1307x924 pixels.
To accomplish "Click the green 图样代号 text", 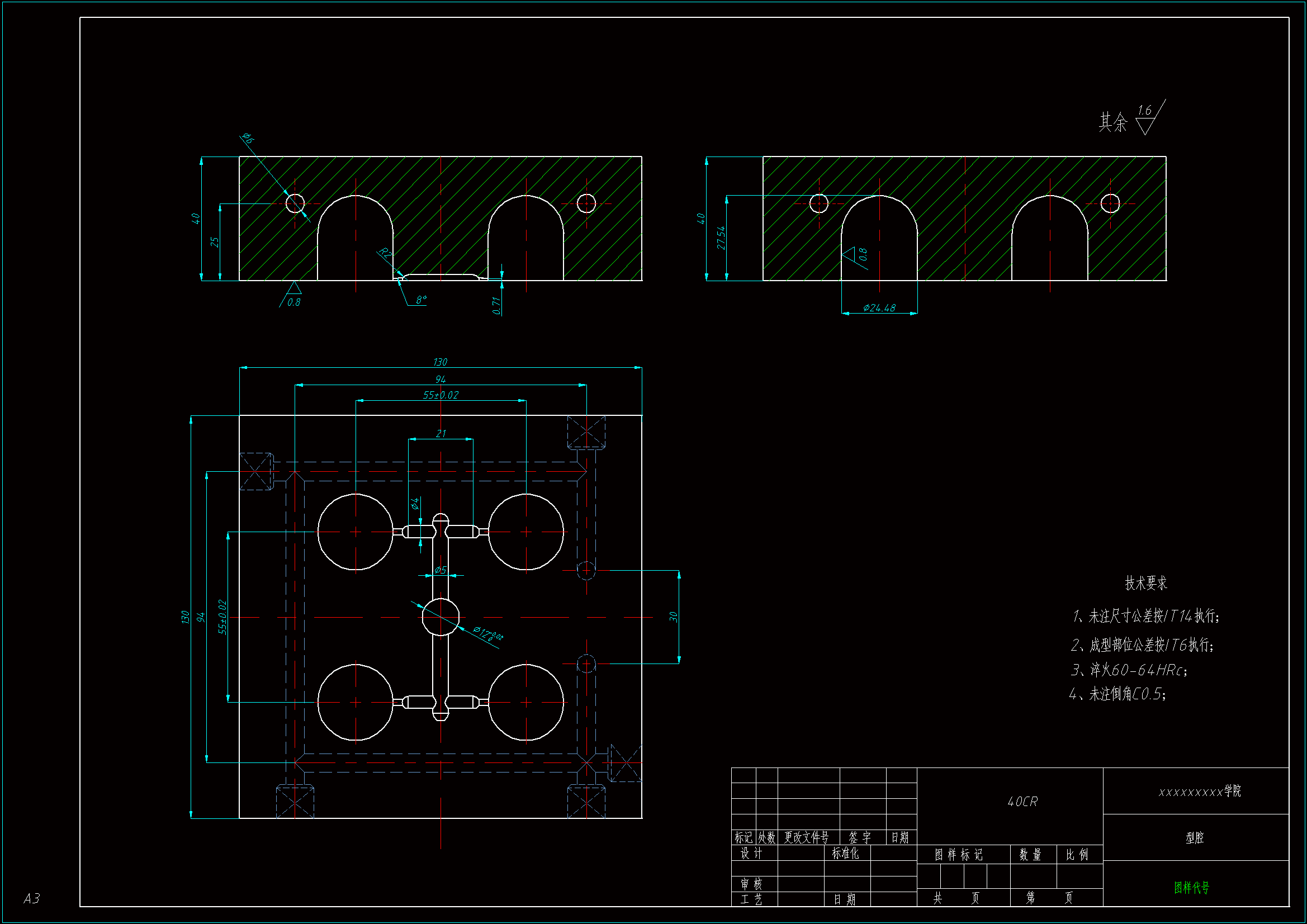I will (x=1191, y=887).
